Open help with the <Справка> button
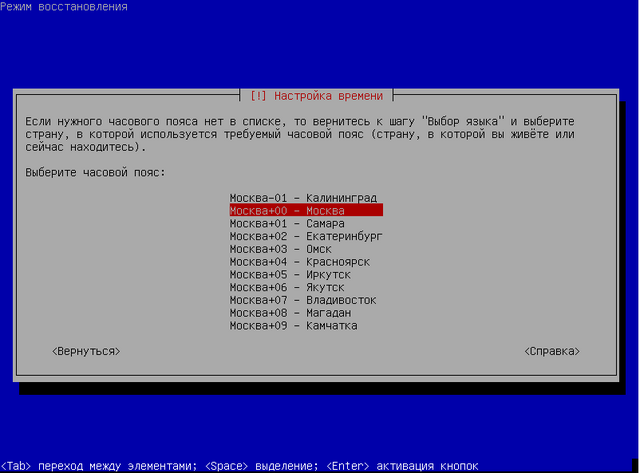 point(551,352)
